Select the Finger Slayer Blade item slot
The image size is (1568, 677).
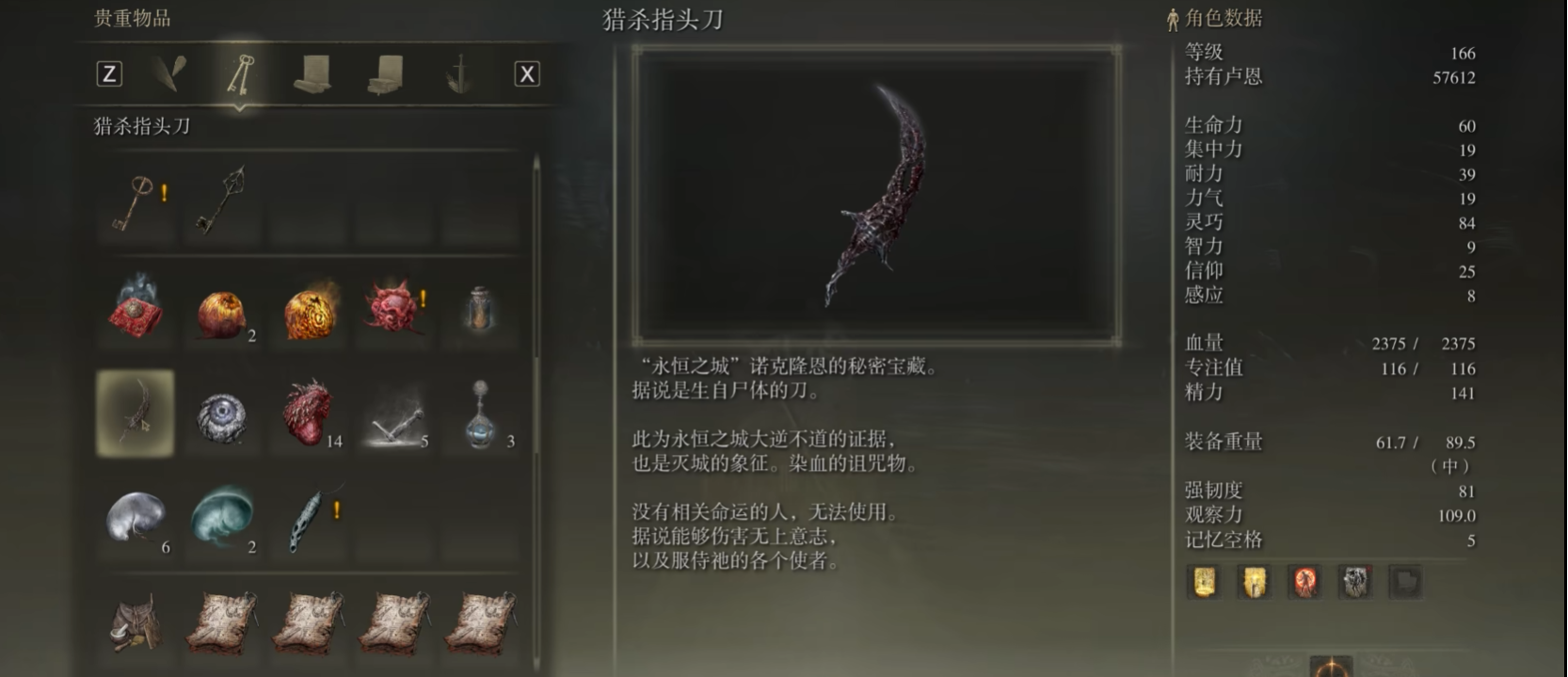pyautogui.click(x=136, y=412)
